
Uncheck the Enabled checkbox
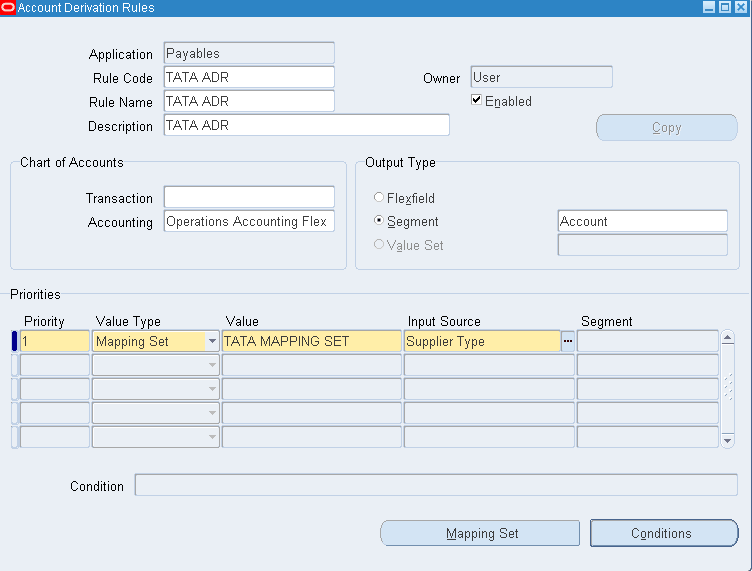pyautogui.click(x=477, y=101)
